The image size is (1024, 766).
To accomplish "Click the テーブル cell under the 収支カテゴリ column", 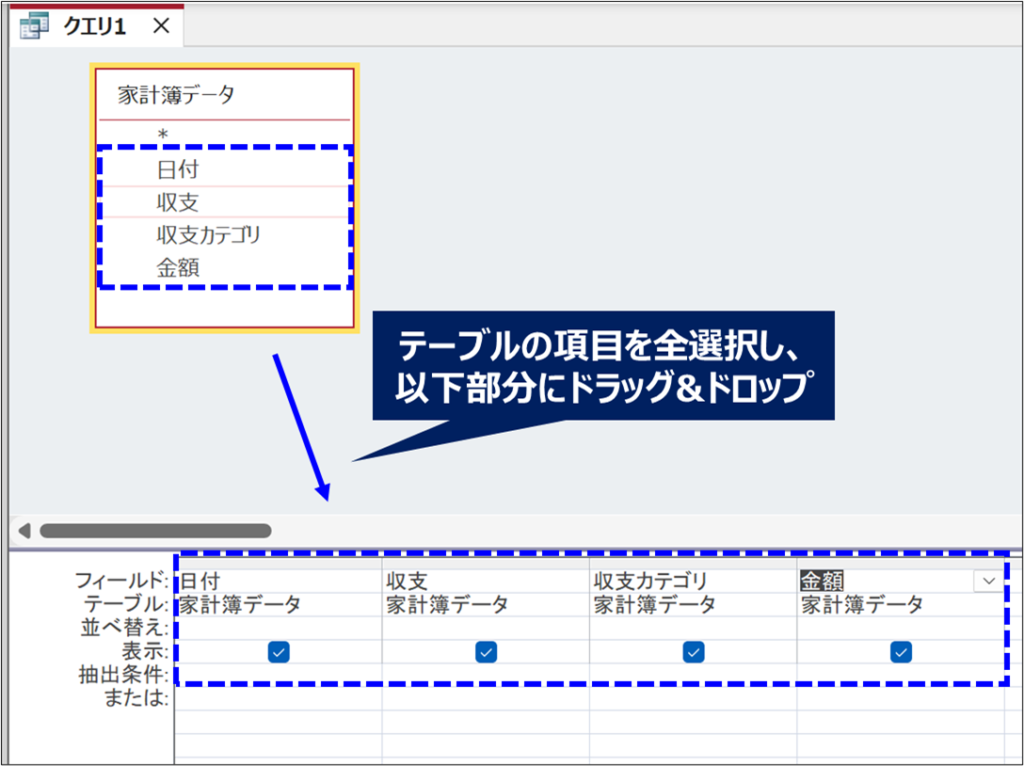I will [693, 605].
